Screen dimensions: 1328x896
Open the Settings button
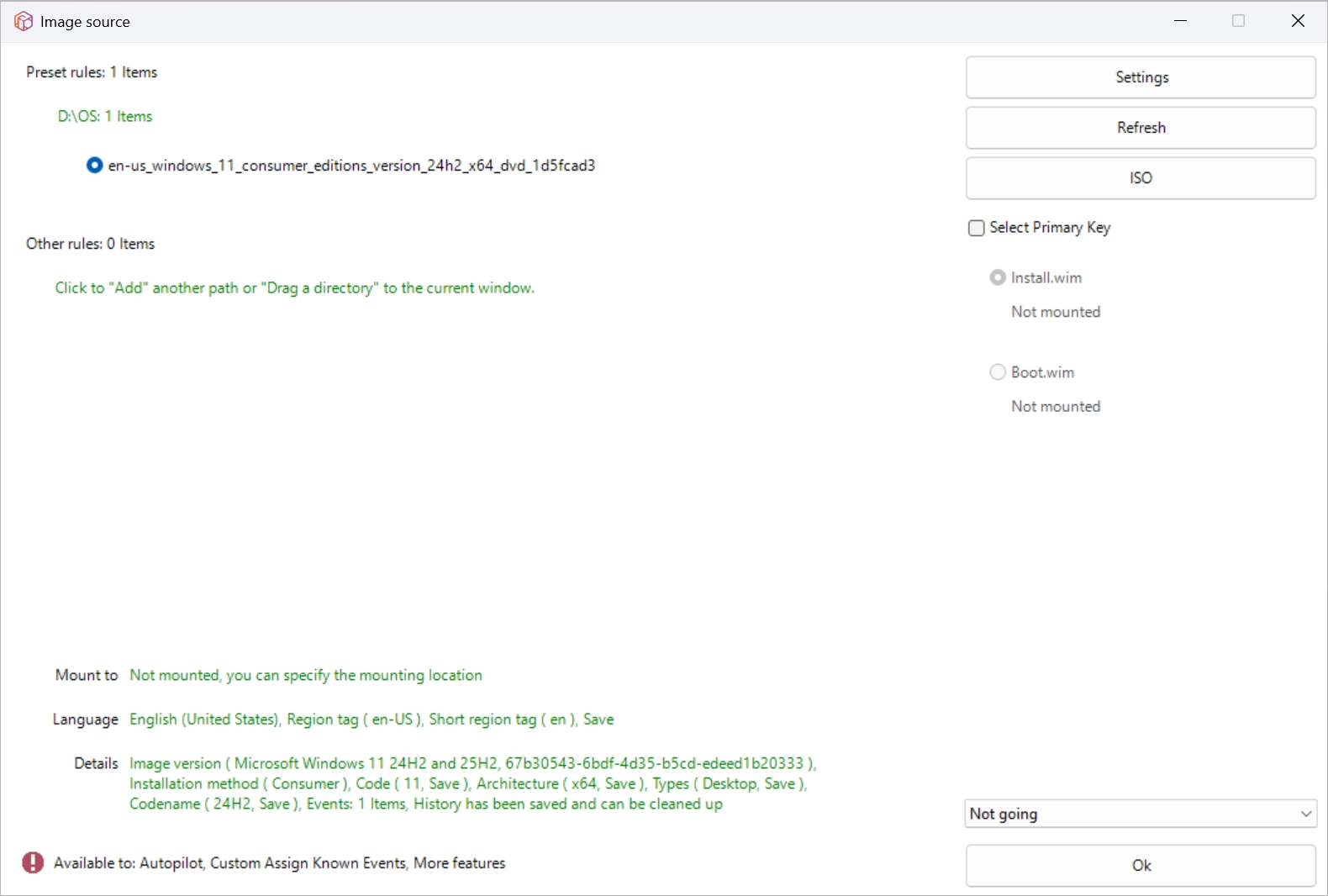(x=1141, y=77)
